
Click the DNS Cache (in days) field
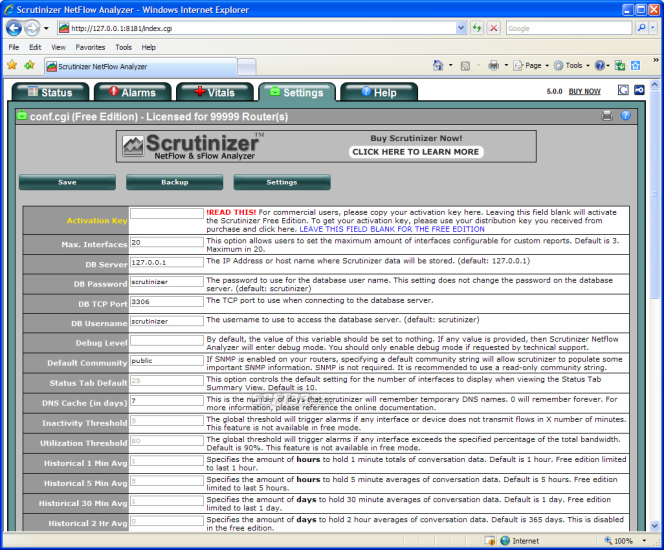(x=167, y=401)
